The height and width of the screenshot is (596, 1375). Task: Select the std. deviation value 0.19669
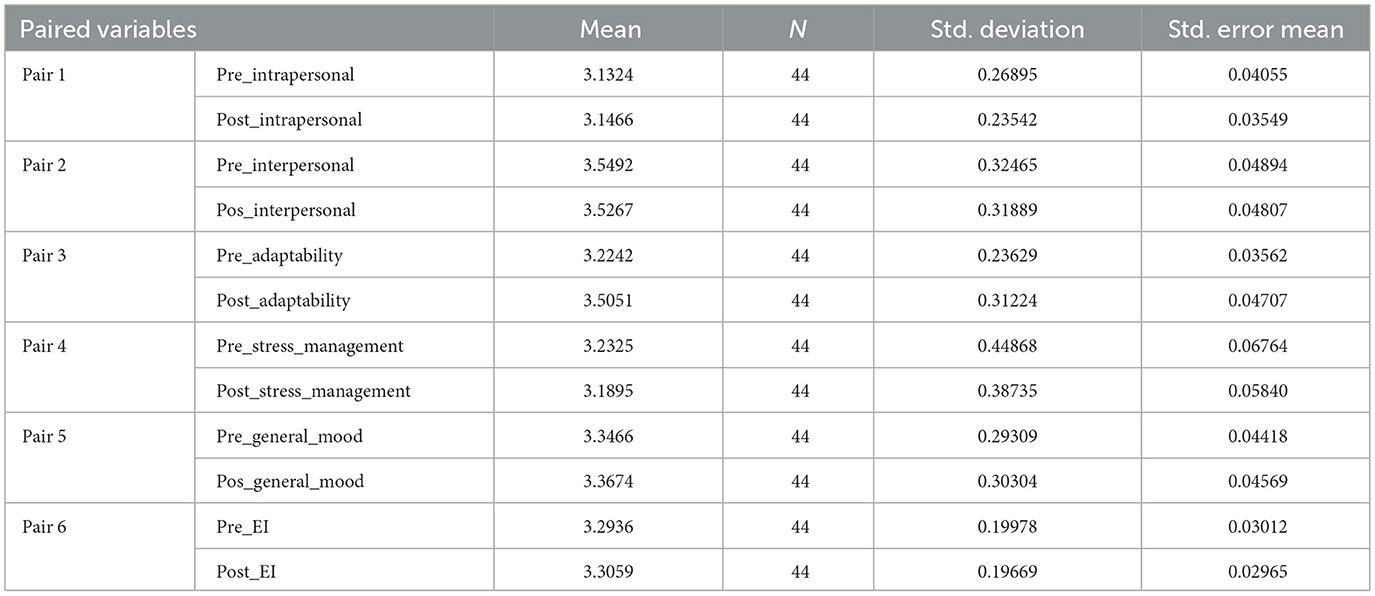pos(1007,571)
